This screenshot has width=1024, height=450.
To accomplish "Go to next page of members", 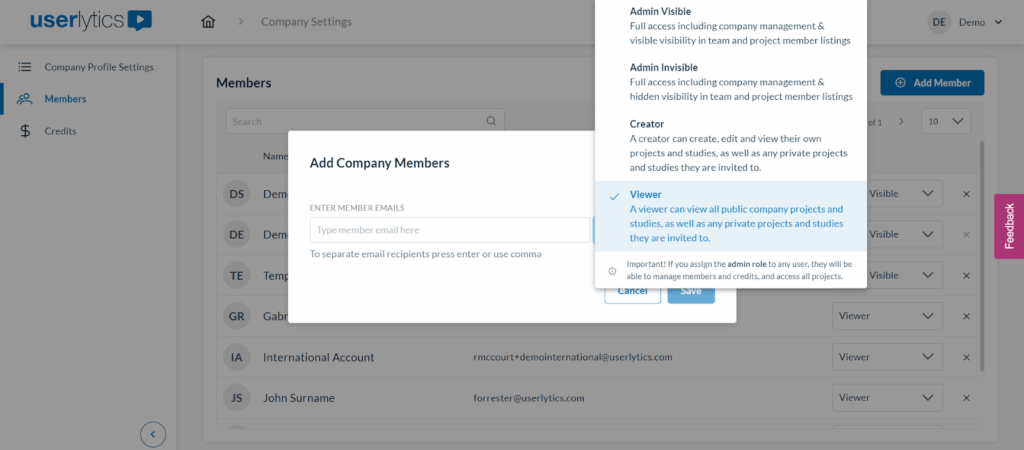I will click(x=900, y=122).
